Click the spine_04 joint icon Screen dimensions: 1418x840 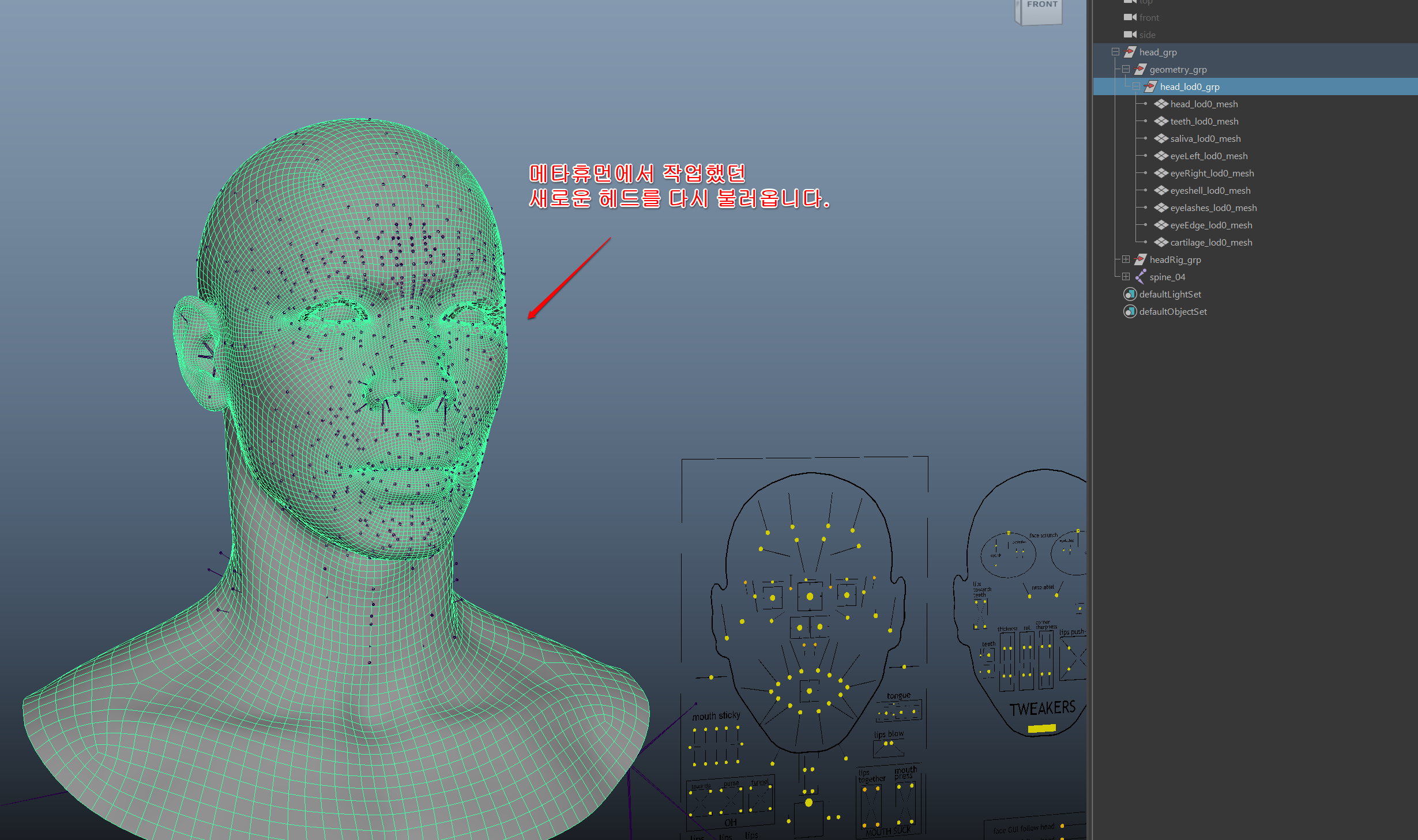[x=1140, y=277]
